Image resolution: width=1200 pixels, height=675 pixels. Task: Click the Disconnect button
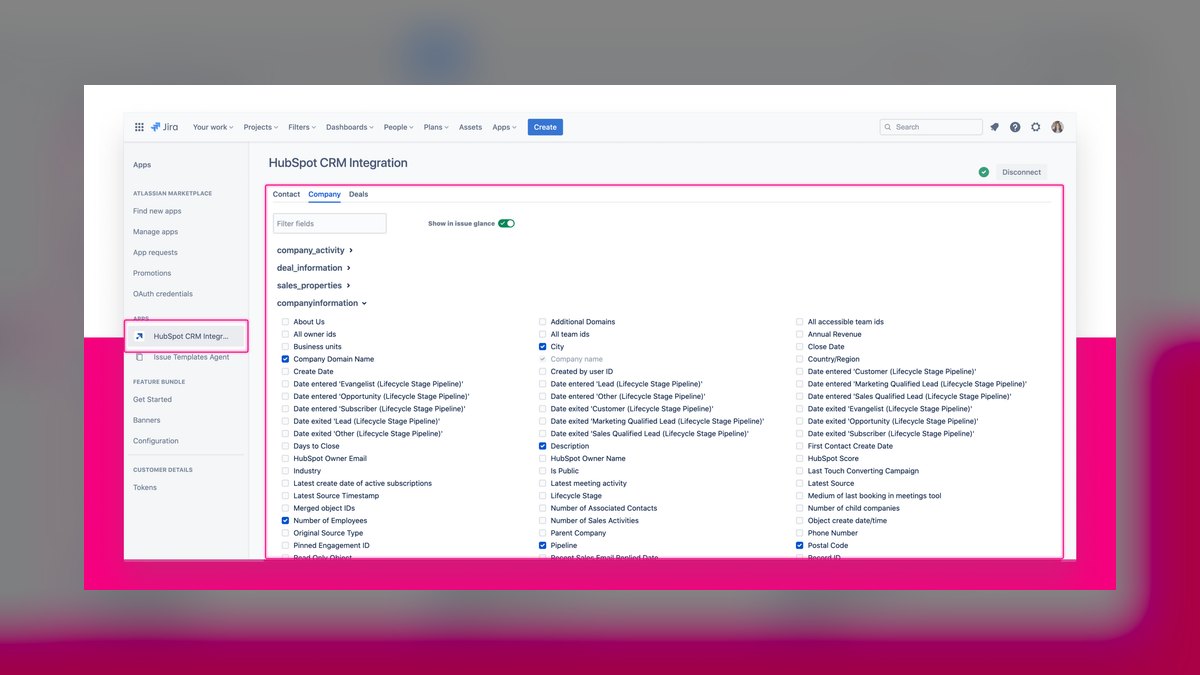[1021, 172]
